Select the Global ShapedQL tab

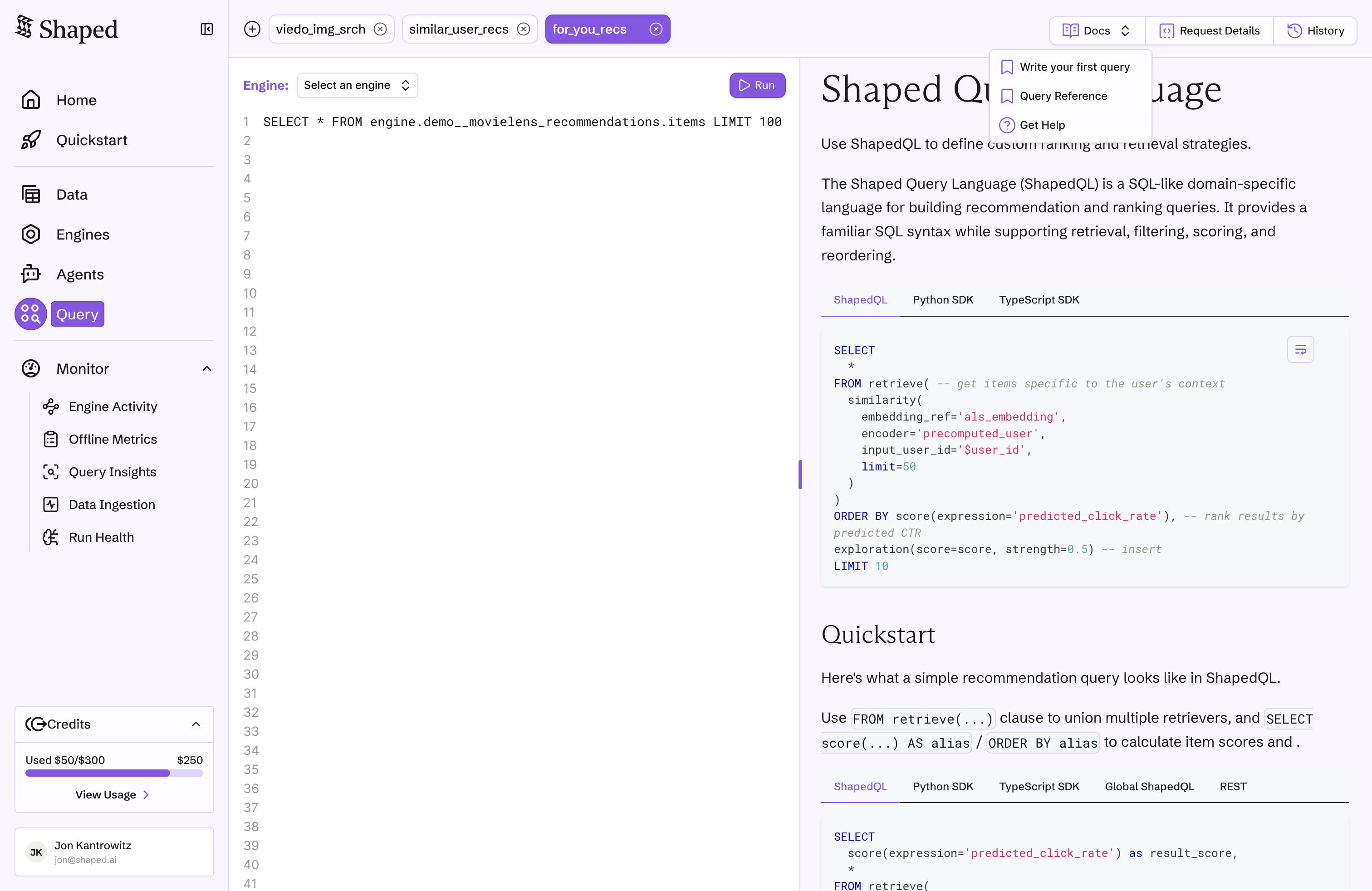pyautogui.click(x=1149, y=787)
